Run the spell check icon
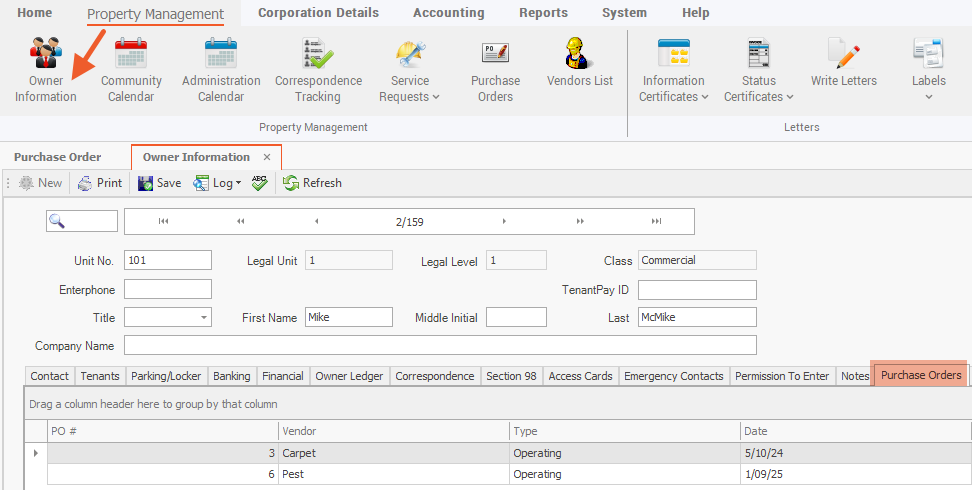This screenshot has width=972, height=490. [260, 182]
